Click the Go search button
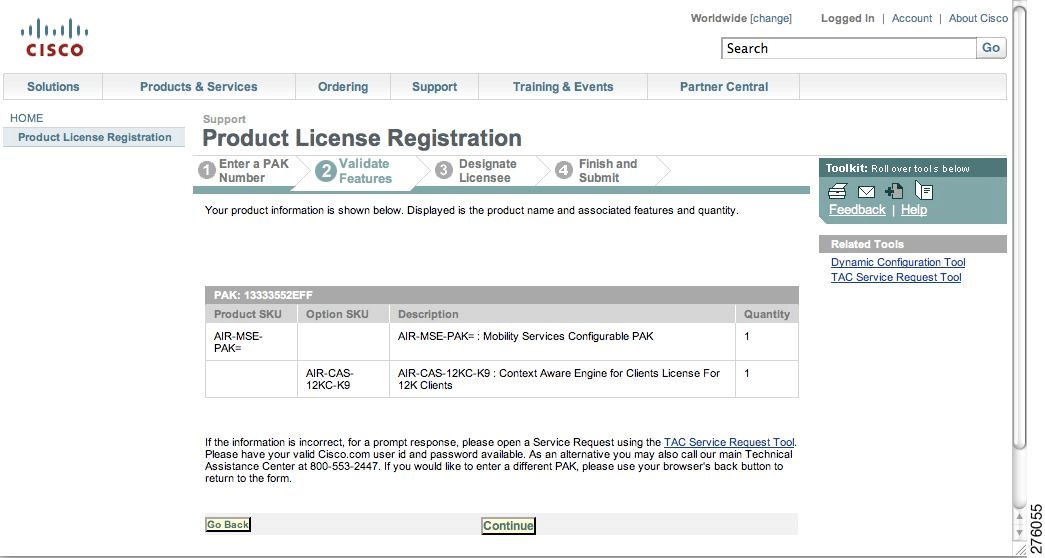1045x558 pixels. pyautogui.click(x=991, y=48)
